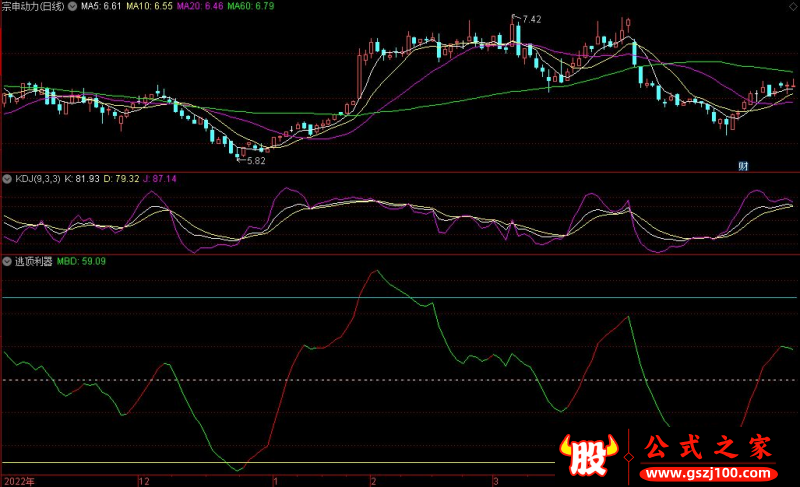The image size is (800, 487).
Task: Select the MA5 moving average label
Action: click(100, 6)
